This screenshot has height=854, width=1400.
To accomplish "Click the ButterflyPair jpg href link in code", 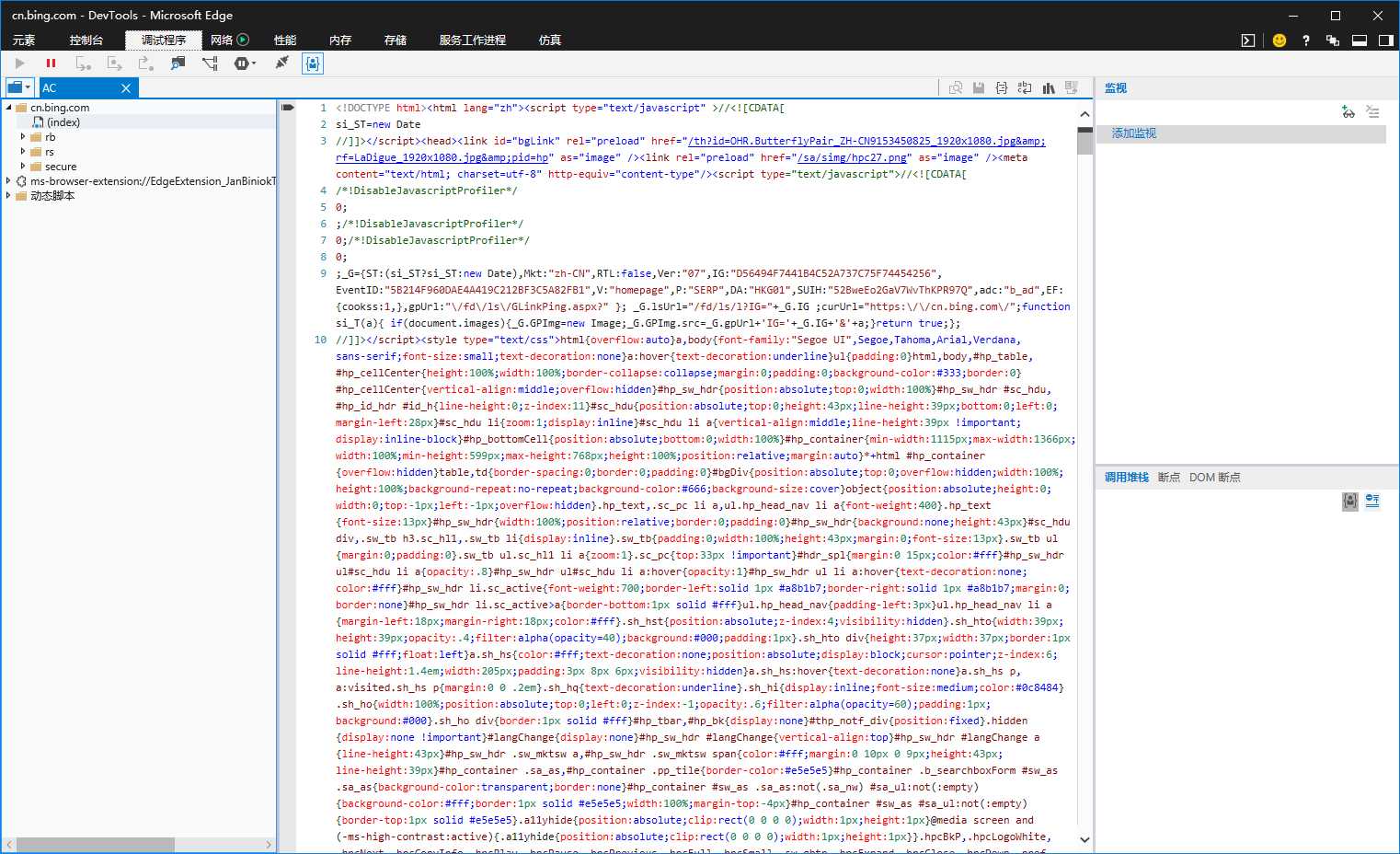I will point(866,141).
